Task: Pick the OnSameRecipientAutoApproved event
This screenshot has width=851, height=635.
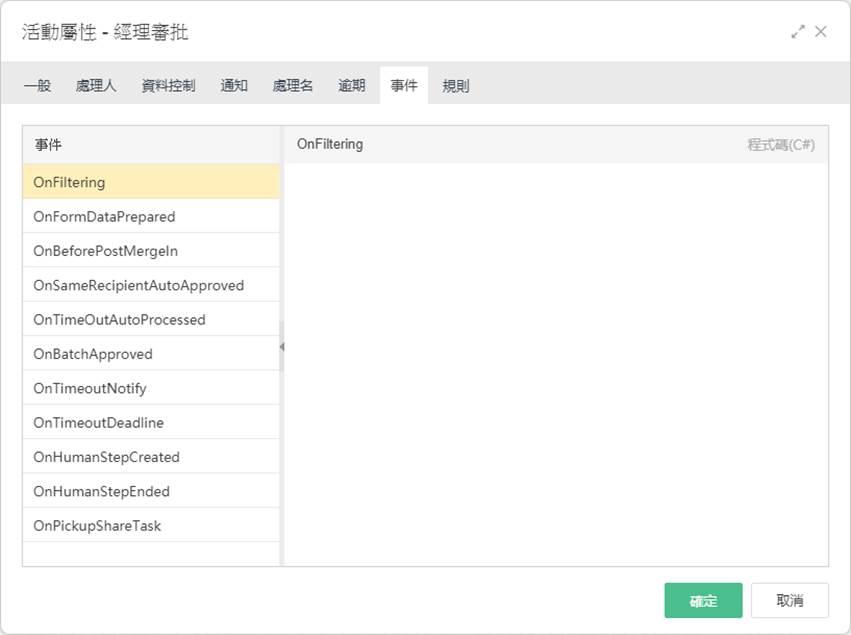Action: pyautogui.click(x=151, y=285)
